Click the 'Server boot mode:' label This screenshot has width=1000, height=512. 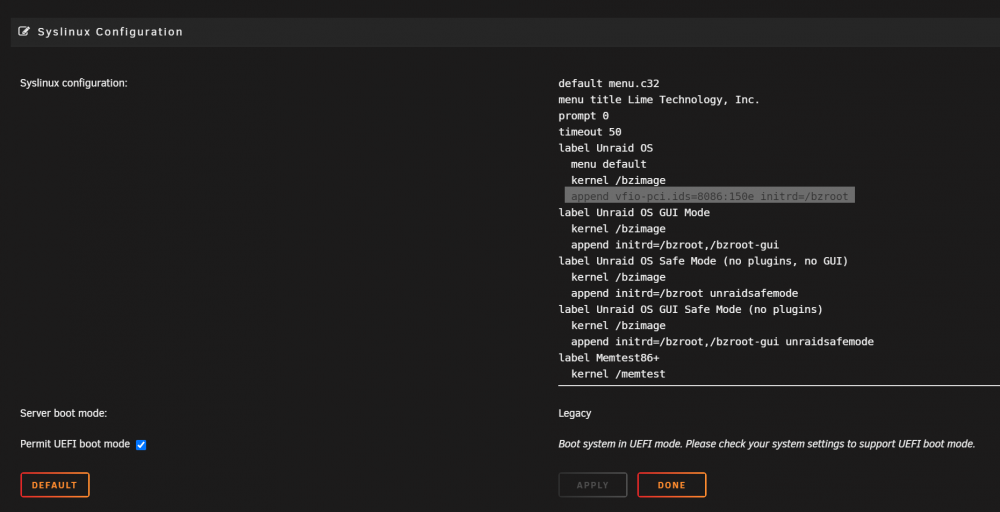(x=64, y=413)
